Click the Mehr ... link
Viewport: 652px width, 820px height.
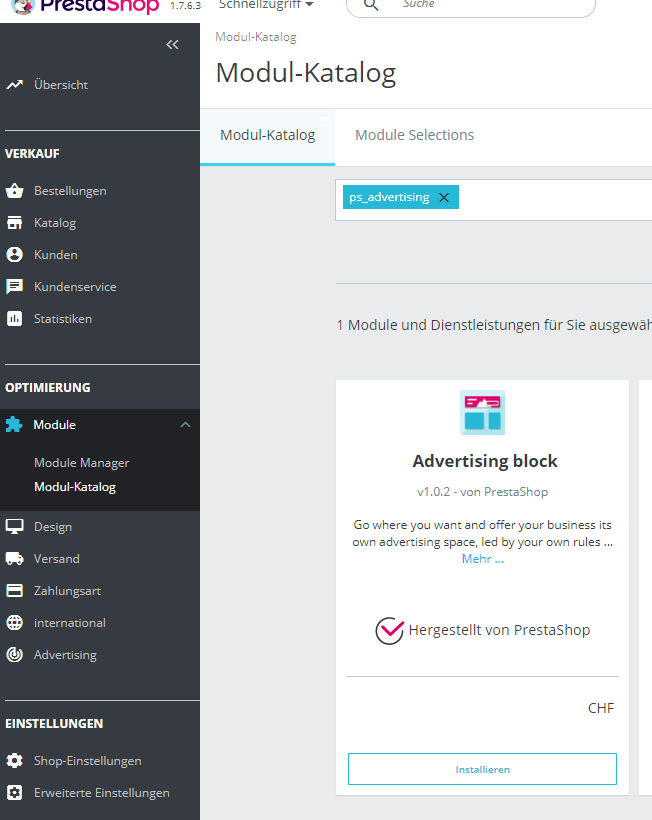482,559
